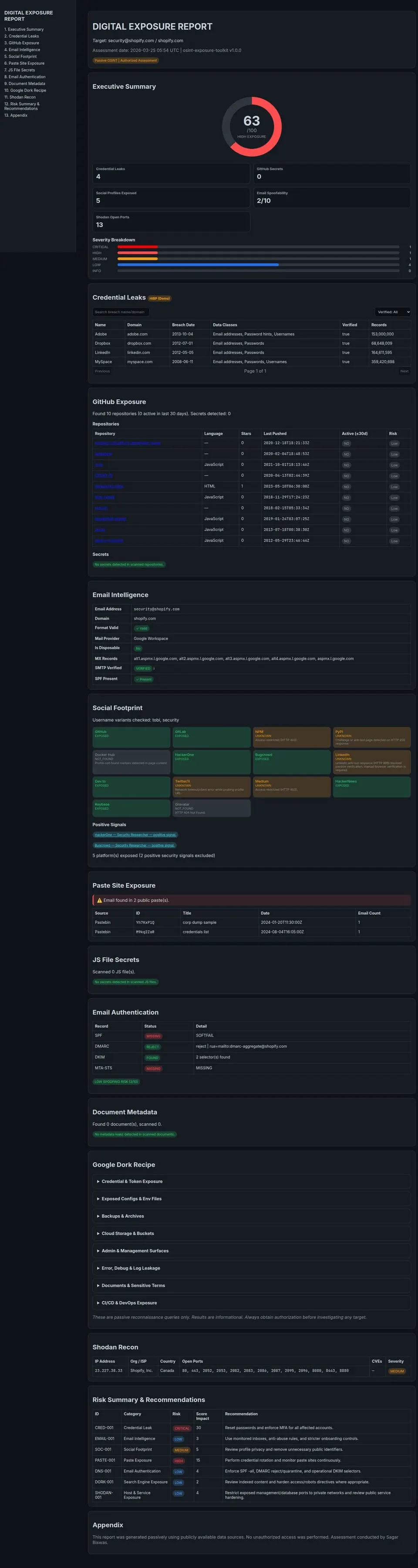Screen dimensions: 418x1568
Task: Select the Gravatar NOT_FOUND card
Action: 212,808
